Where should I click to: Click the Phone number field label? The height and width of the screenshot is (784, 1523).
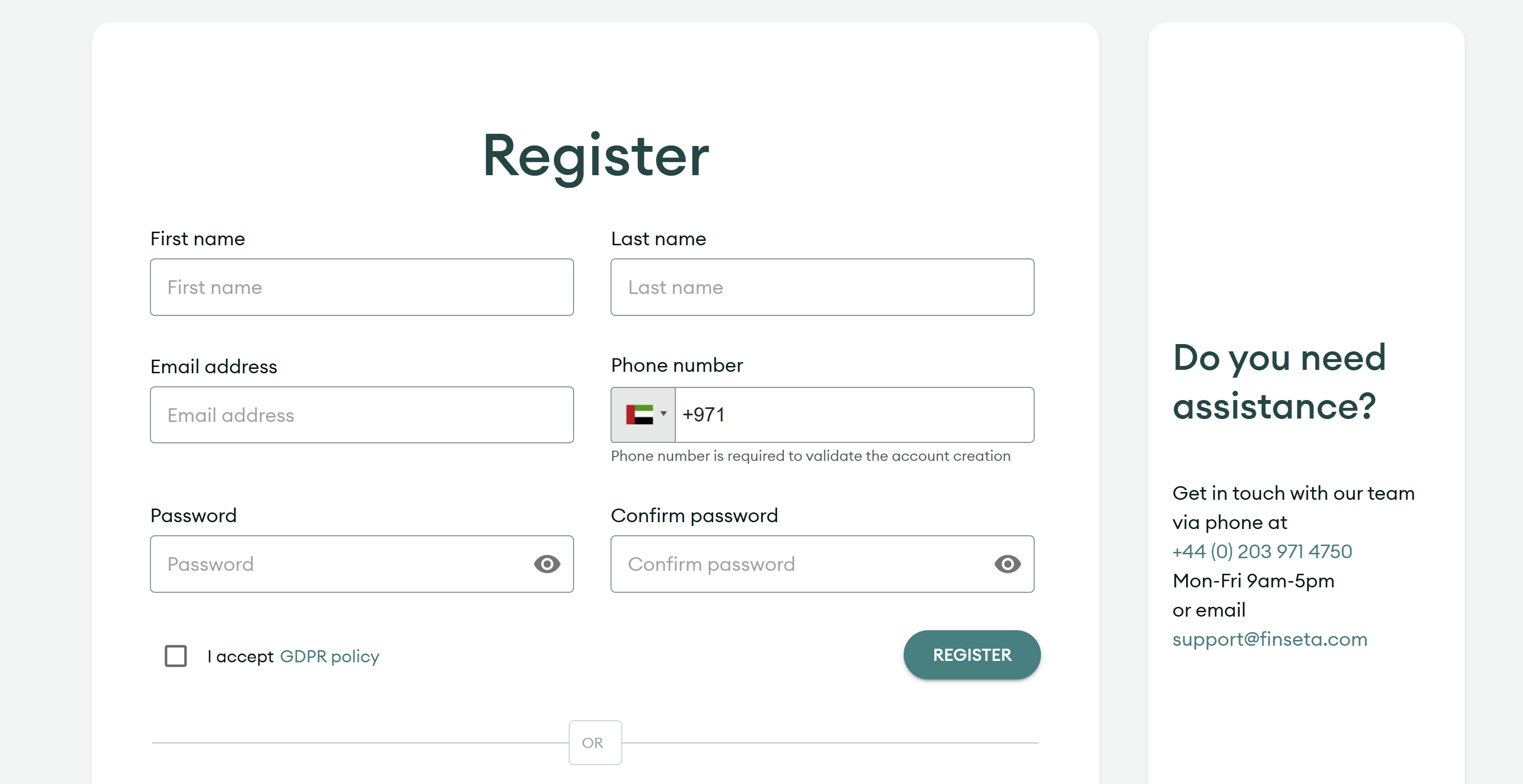click(x=676, y=365)
